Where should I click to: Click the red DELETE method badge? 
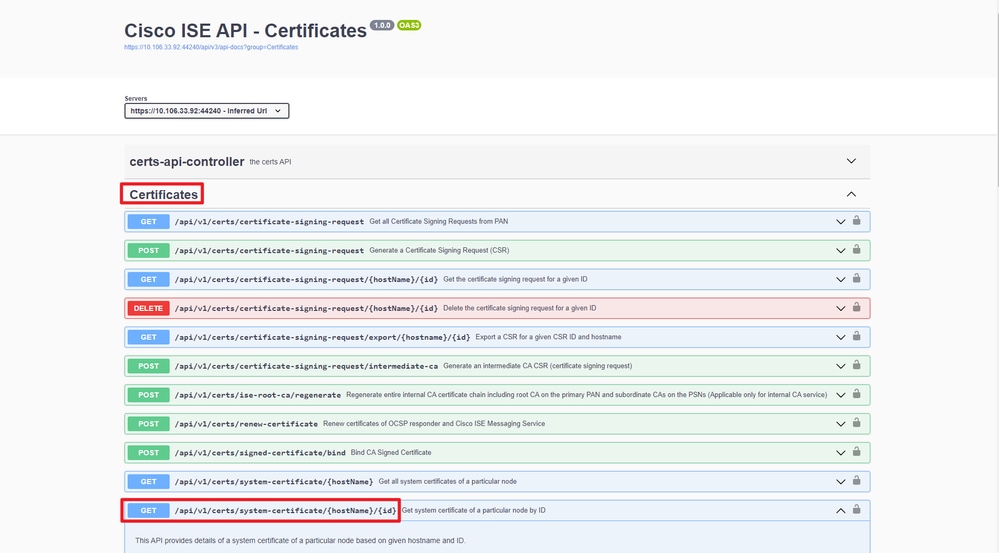point(148,308)
